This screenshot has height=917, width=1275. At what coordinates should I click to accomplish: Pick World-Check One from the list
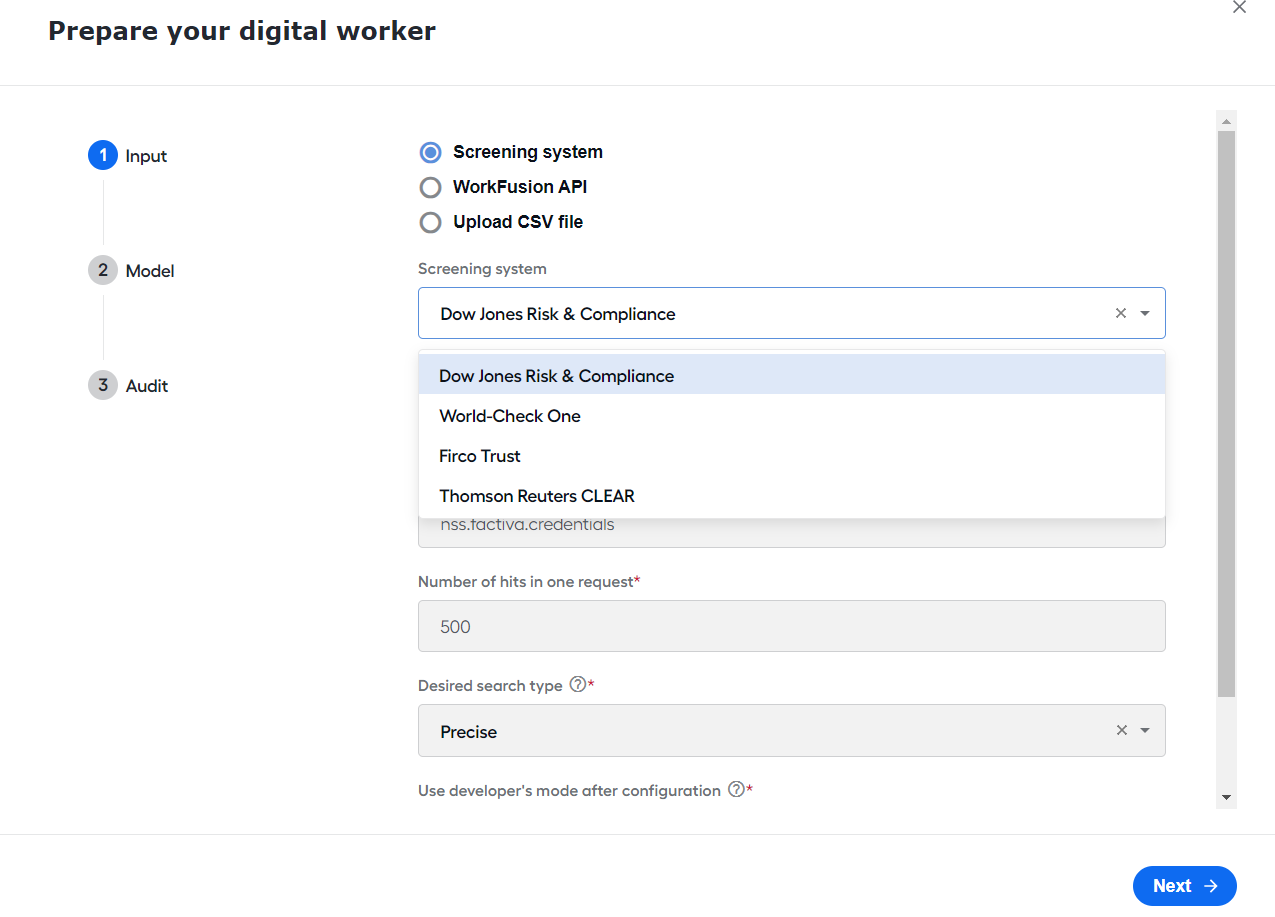click(792, 415)
